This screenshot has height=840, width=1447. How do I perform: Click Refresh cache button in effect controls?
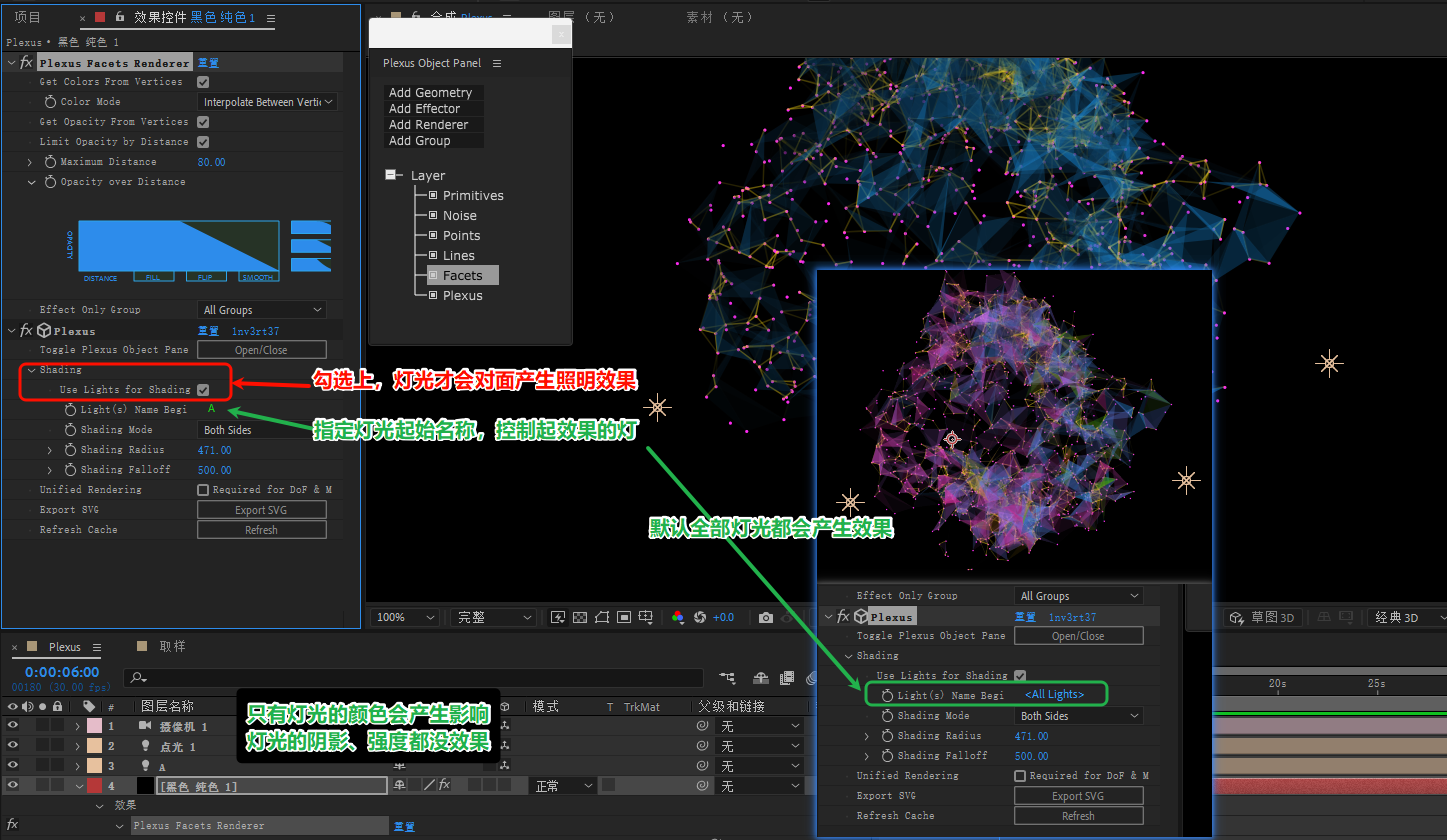point(262,530)
